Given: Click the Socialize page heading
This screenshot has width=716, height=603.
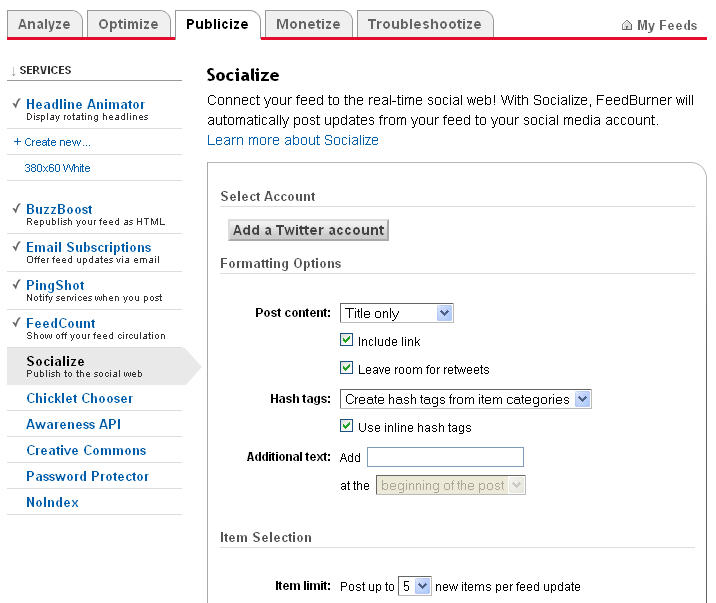Looking at the screenshot, I should pyautogui.click(x=243, y=75).
